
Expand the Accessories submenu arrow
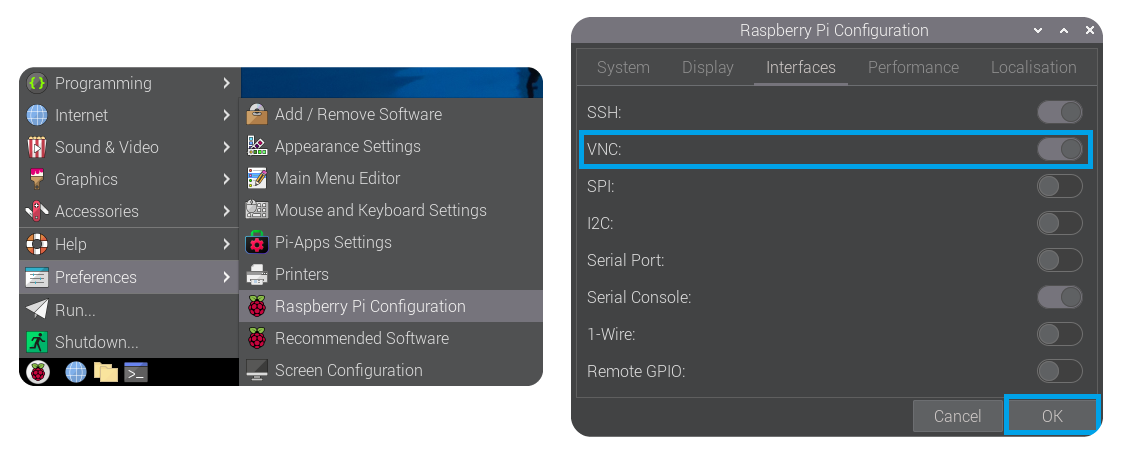226,211
